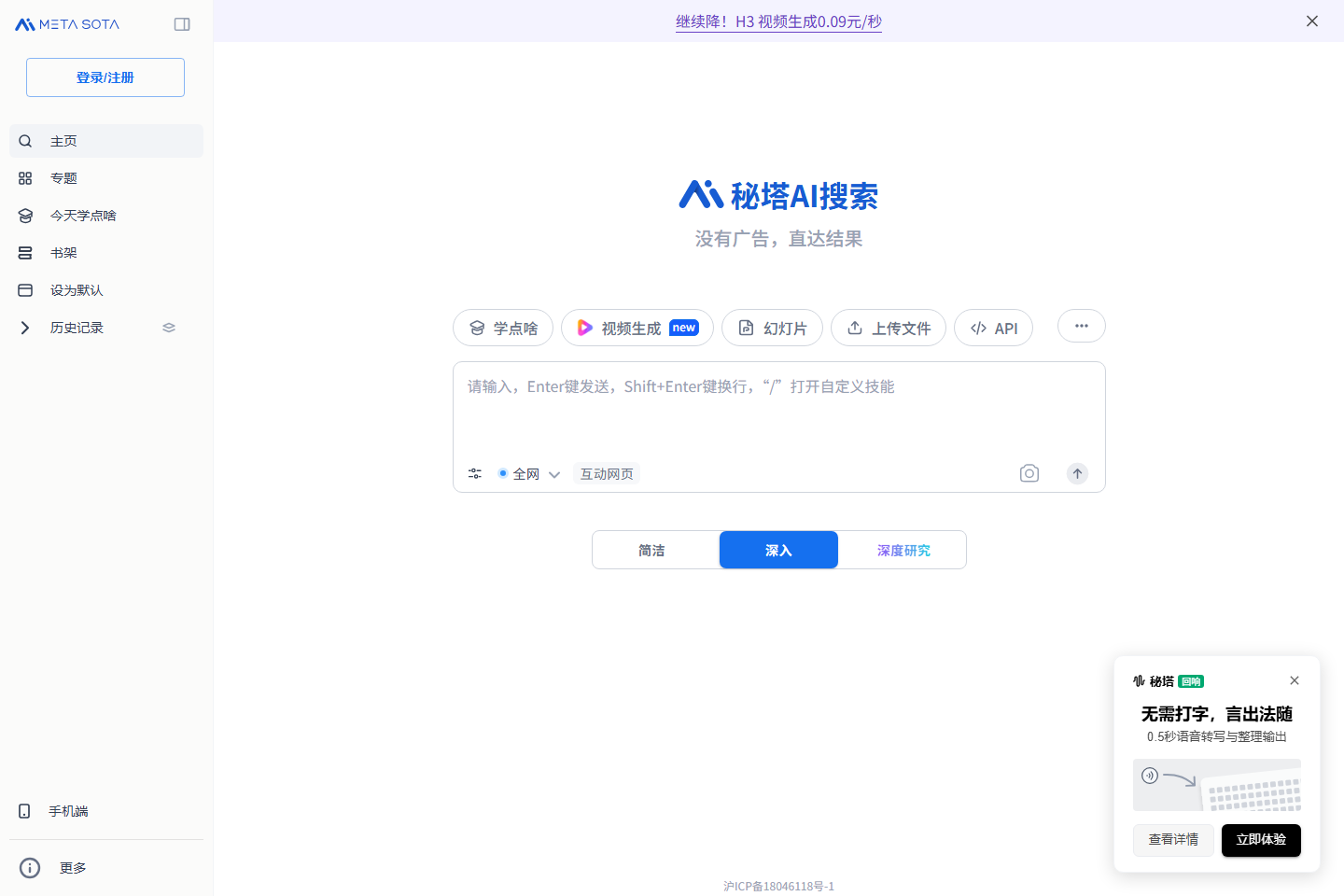Open 手机端 mobile phone icon
Image resolution: width=1344 pixels, height=896 pixels.
pyautogui.click(x=24, y=811)
